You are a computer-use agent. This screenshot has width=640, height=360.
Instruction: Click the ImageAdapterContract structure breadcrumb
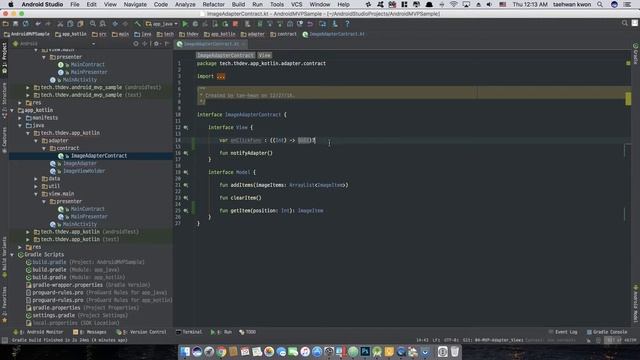point(225,55)
